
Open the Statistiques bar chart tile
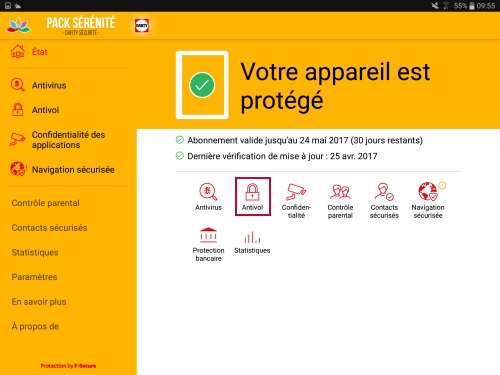[252, 242]
